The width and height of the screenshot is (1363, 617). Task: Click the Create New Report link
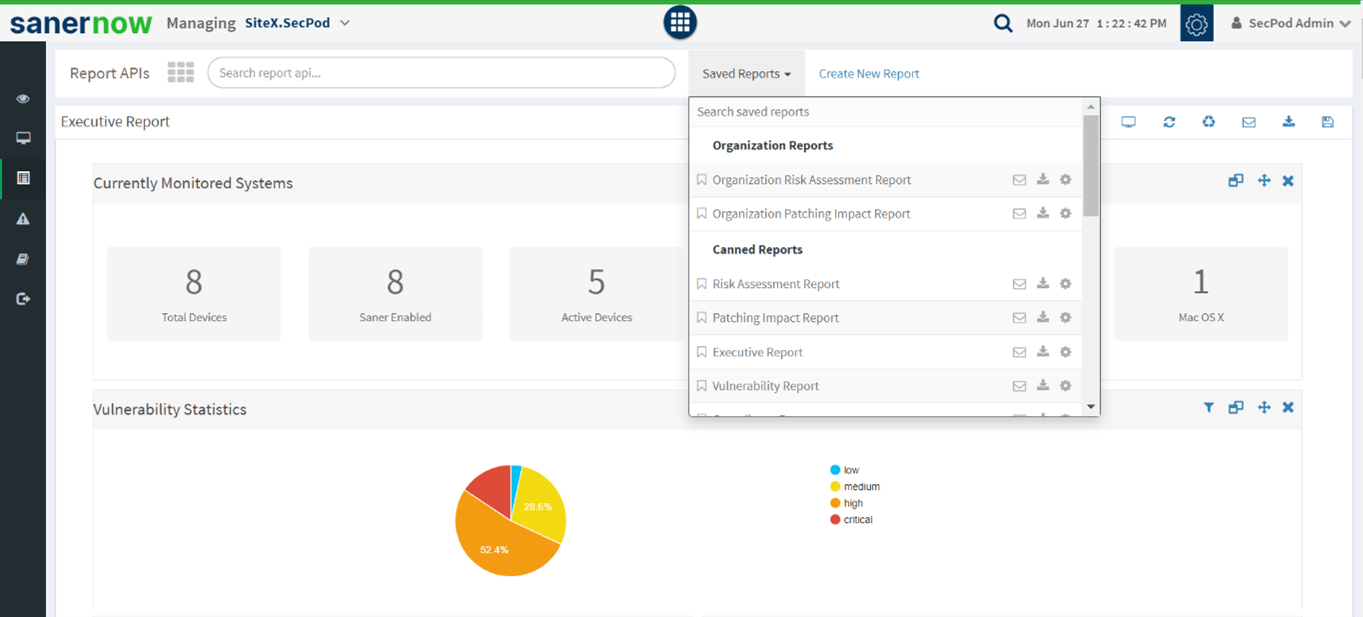[x=869, y=73]
